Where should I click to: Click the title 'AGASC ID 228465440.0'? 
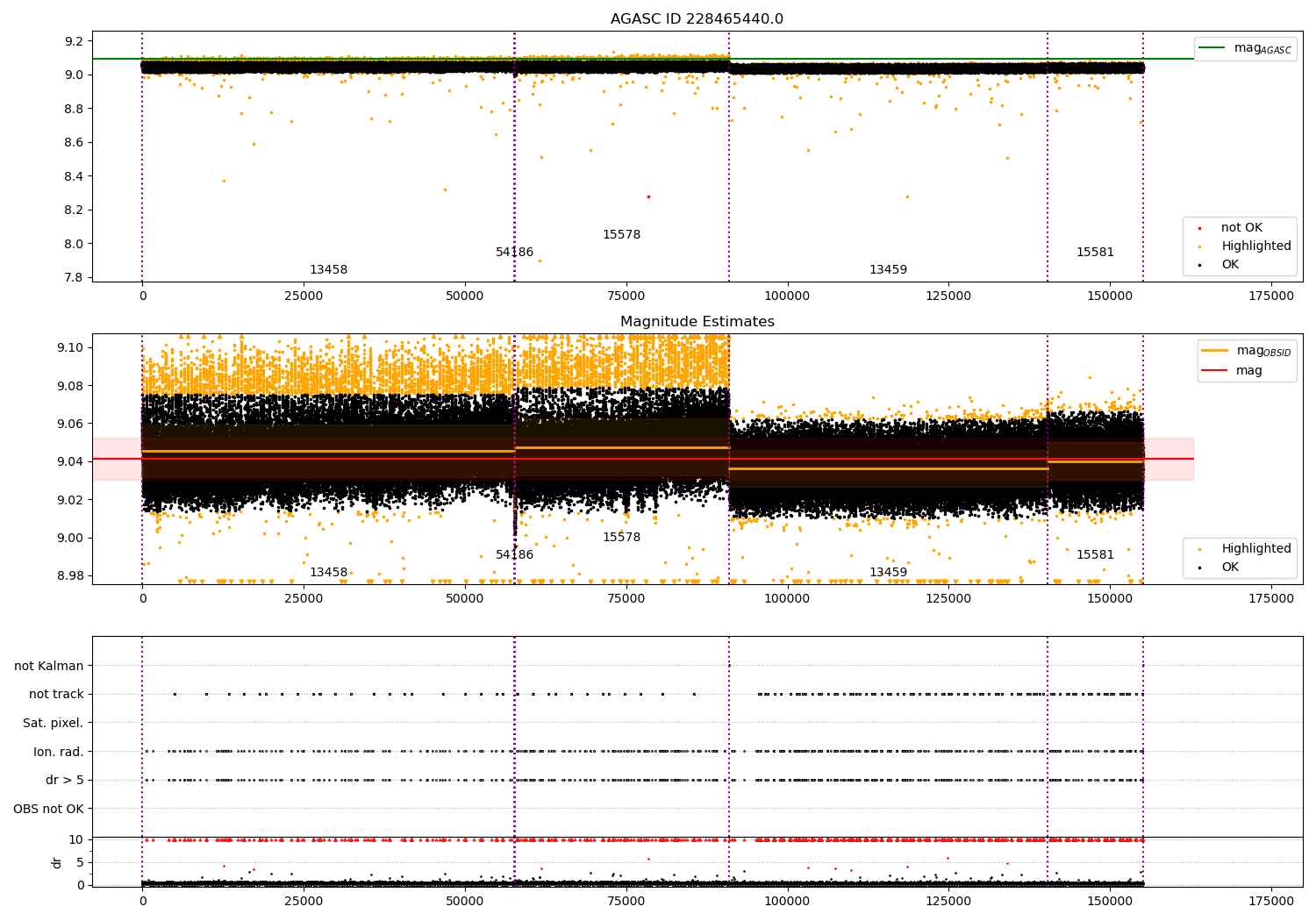pyautogui.click(x=697, y=19)
